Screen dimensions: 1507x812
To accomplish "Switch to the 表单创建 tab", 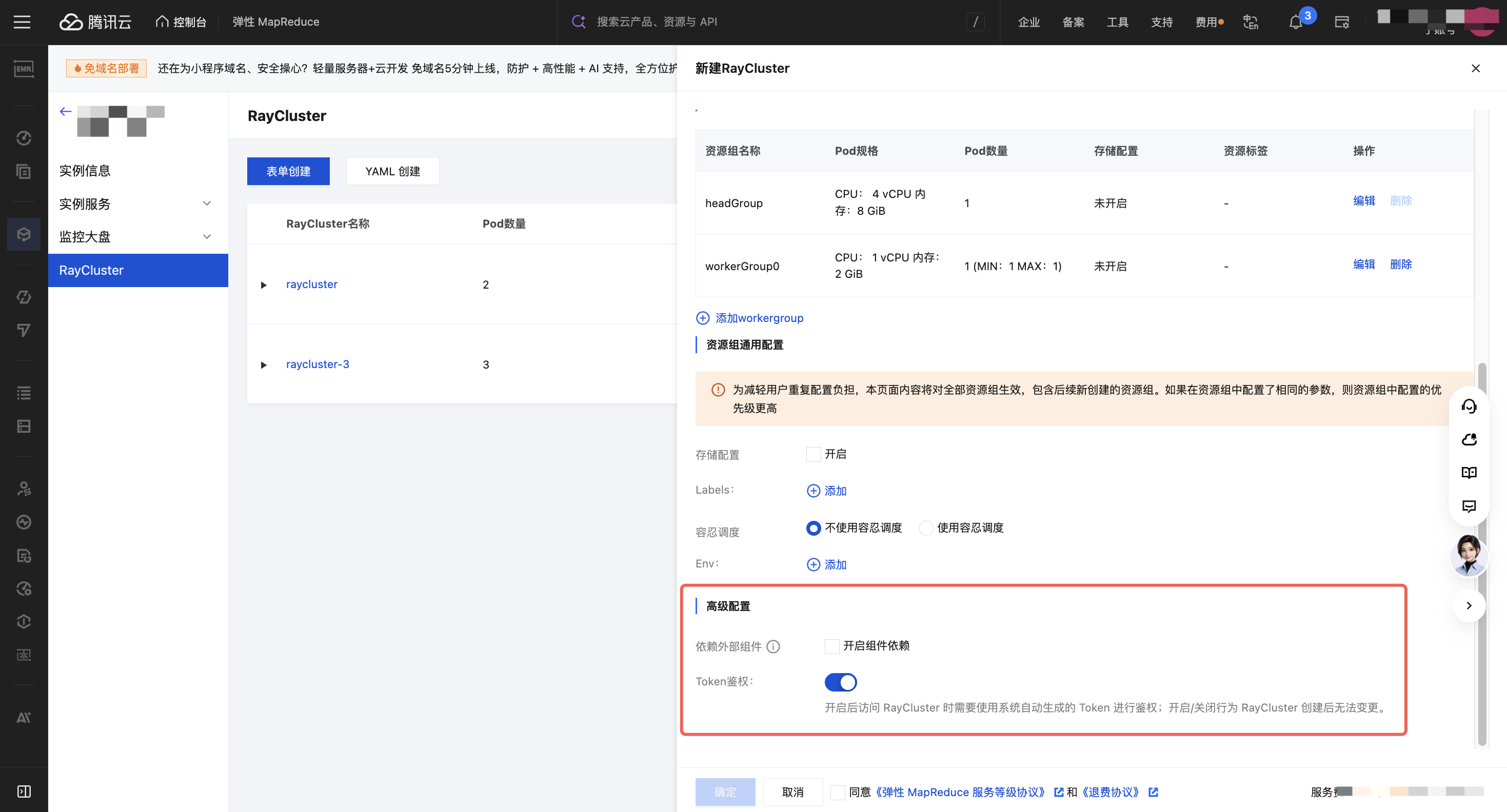I will click(288, 171).
